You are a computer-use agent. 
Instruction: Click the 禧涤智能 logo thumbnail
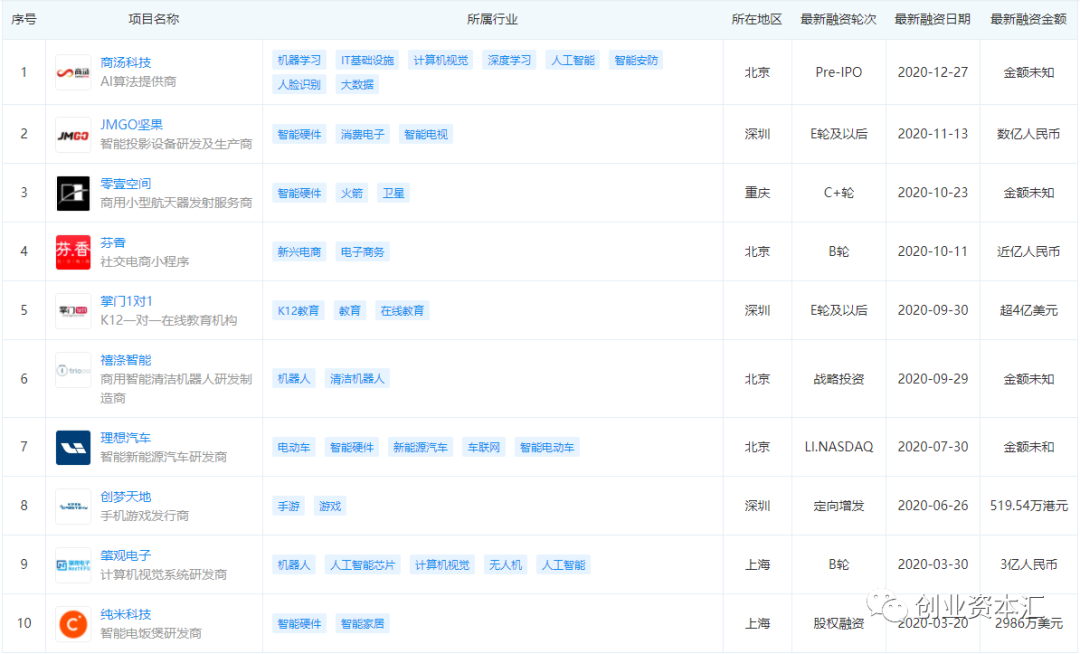pyautogui.click(x=73, y=370)
